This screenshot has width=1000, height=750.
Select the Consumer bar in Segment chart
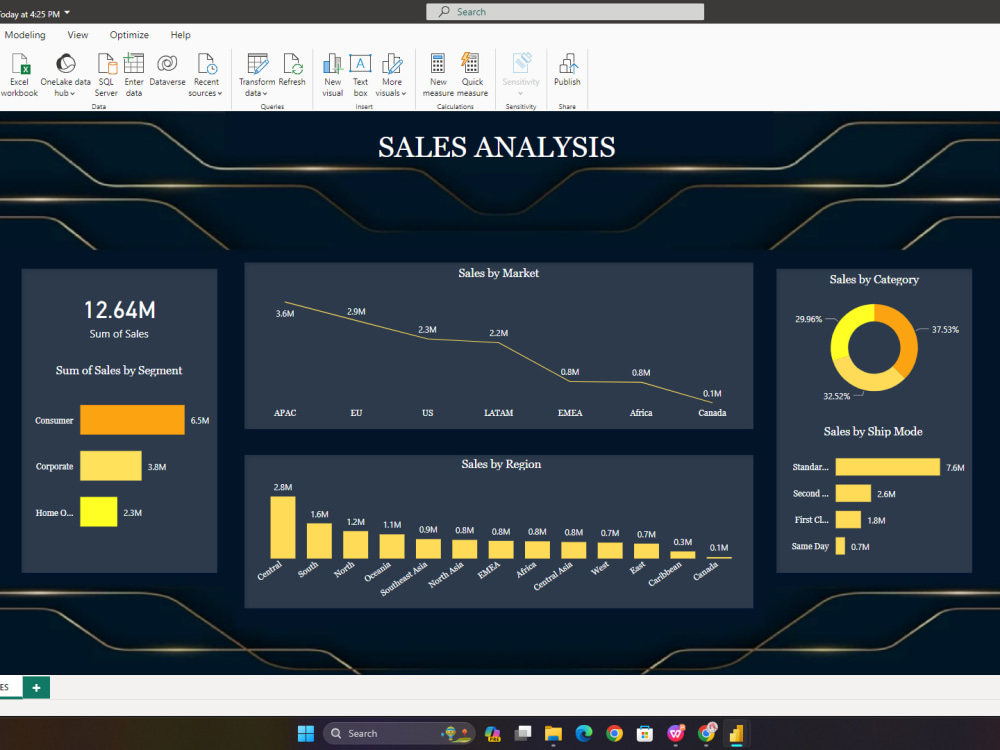click(131, 420)
